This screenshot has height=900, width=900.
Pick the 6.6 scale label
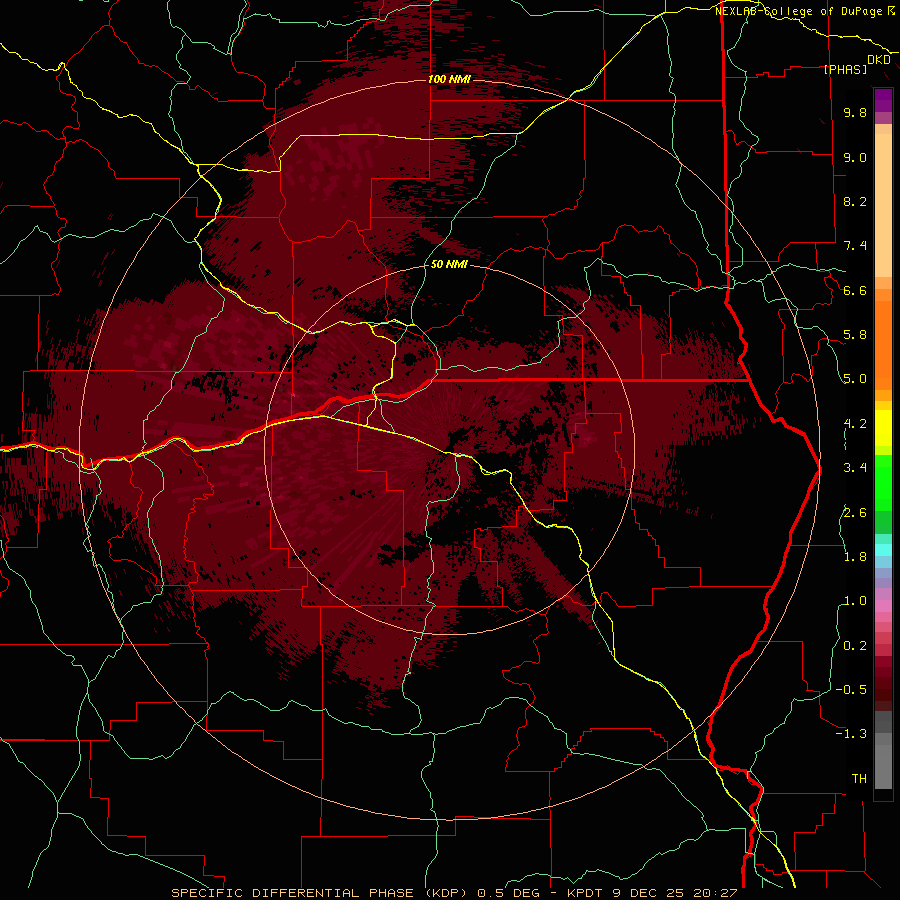(x=855, y=290)
